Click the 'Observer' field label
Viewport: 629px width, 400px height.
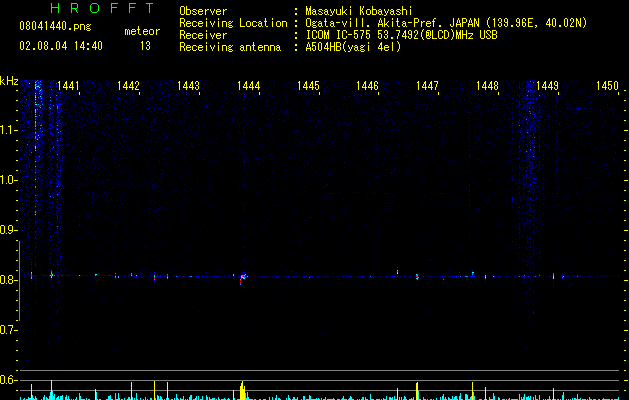(x=203, y=11)
